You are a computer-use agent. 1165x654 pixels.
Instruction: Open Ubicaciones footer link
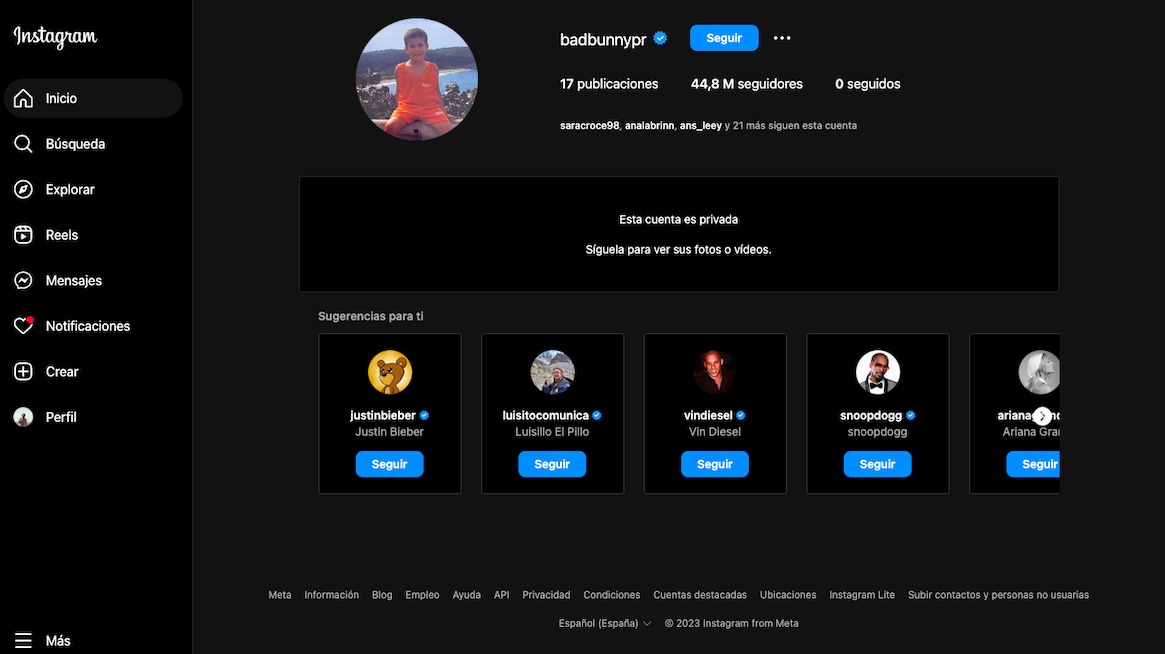[788, 595]
